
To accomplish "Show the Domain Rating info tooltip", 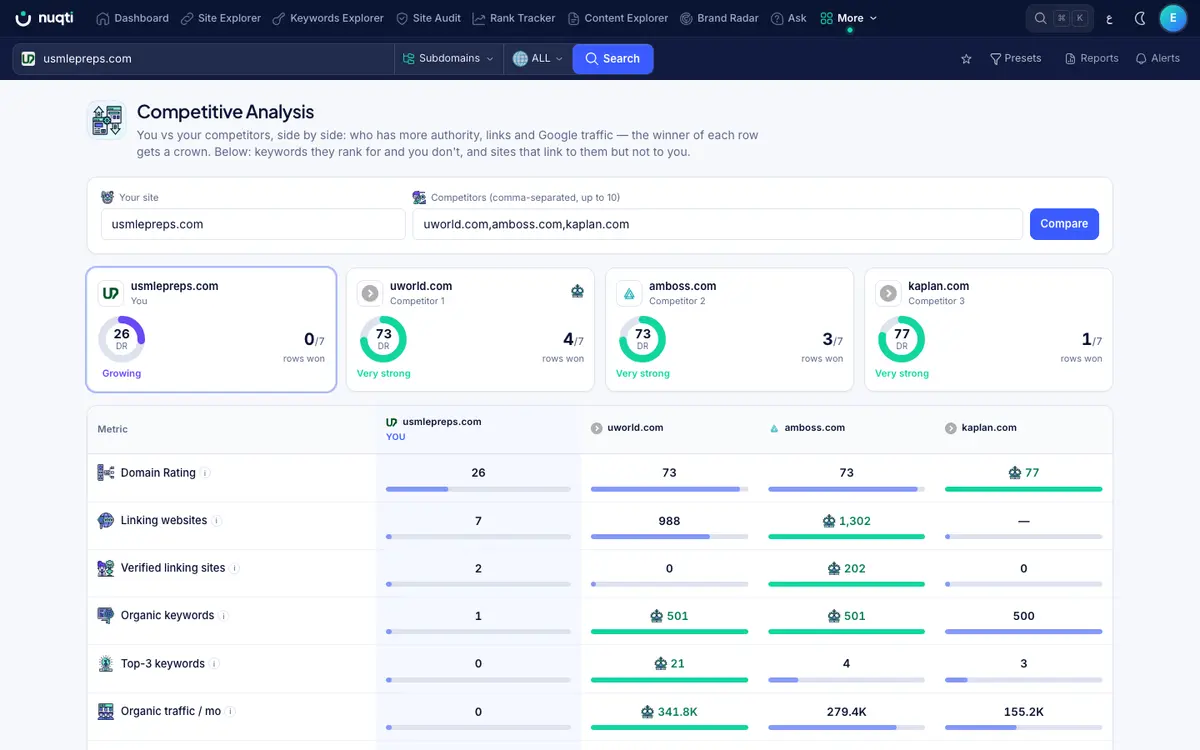I will [205, 473].
